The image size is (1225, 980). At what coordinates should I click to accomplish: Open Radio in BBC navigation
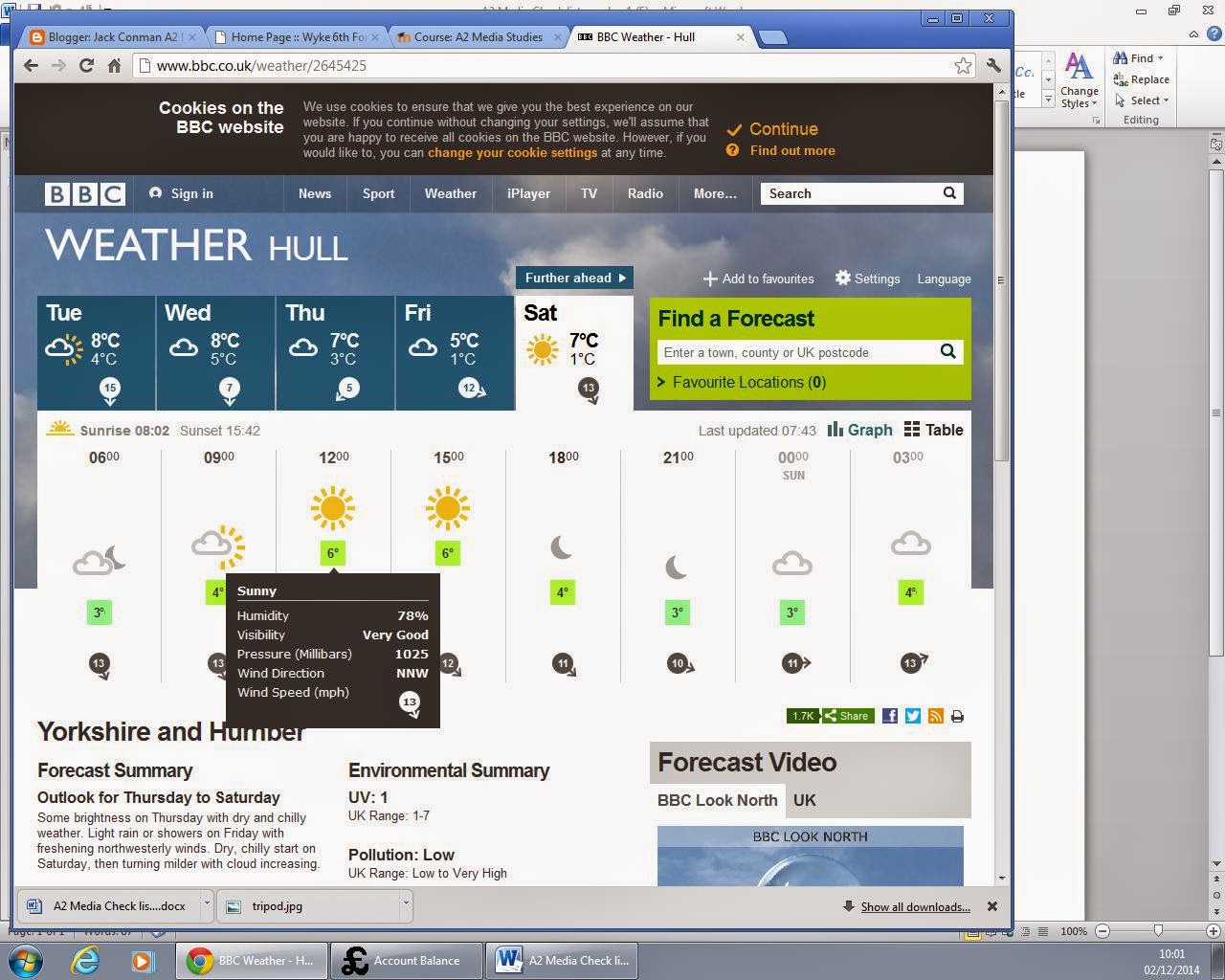(x=645, y=193)
